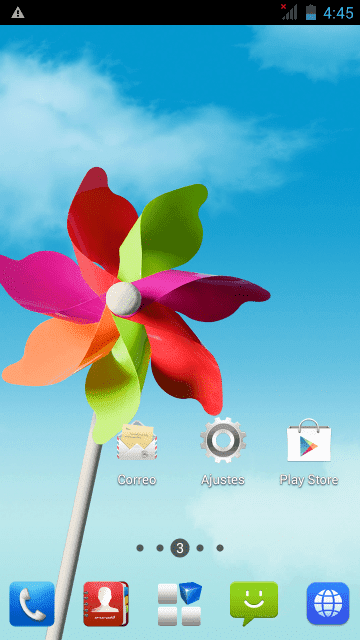Screen dimensions: 360x640
Task: Go to fifth home screen page dot
Action: tap(220, 548)
